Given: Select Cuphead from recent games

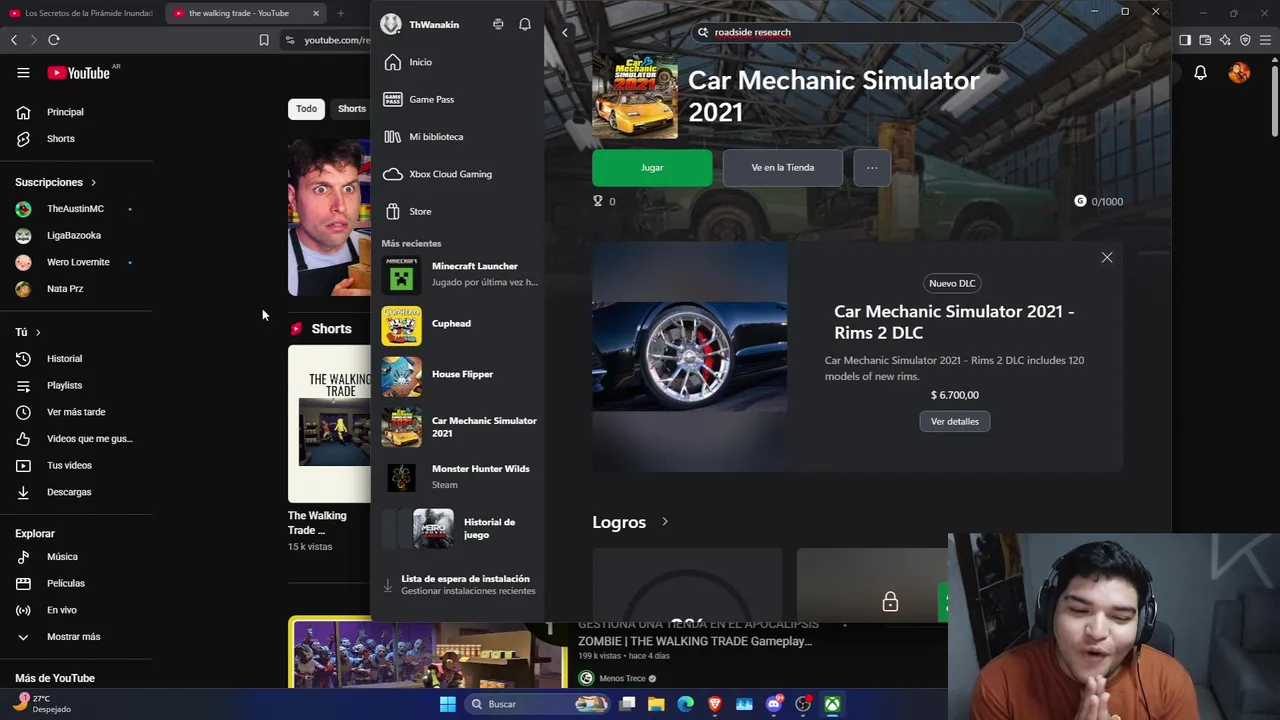Looking at the screenshot, I should [x=459, y=325].
